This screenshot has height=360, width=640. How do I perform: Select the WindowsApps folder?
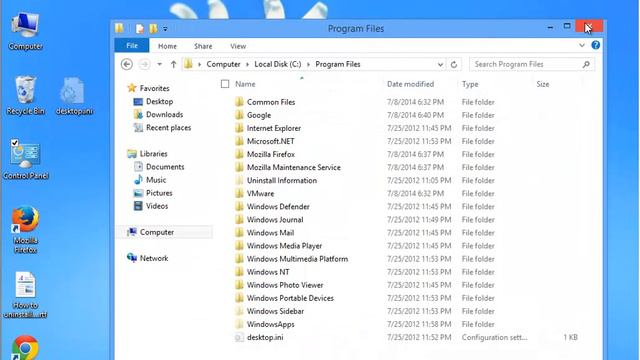(x=271, y=324)
